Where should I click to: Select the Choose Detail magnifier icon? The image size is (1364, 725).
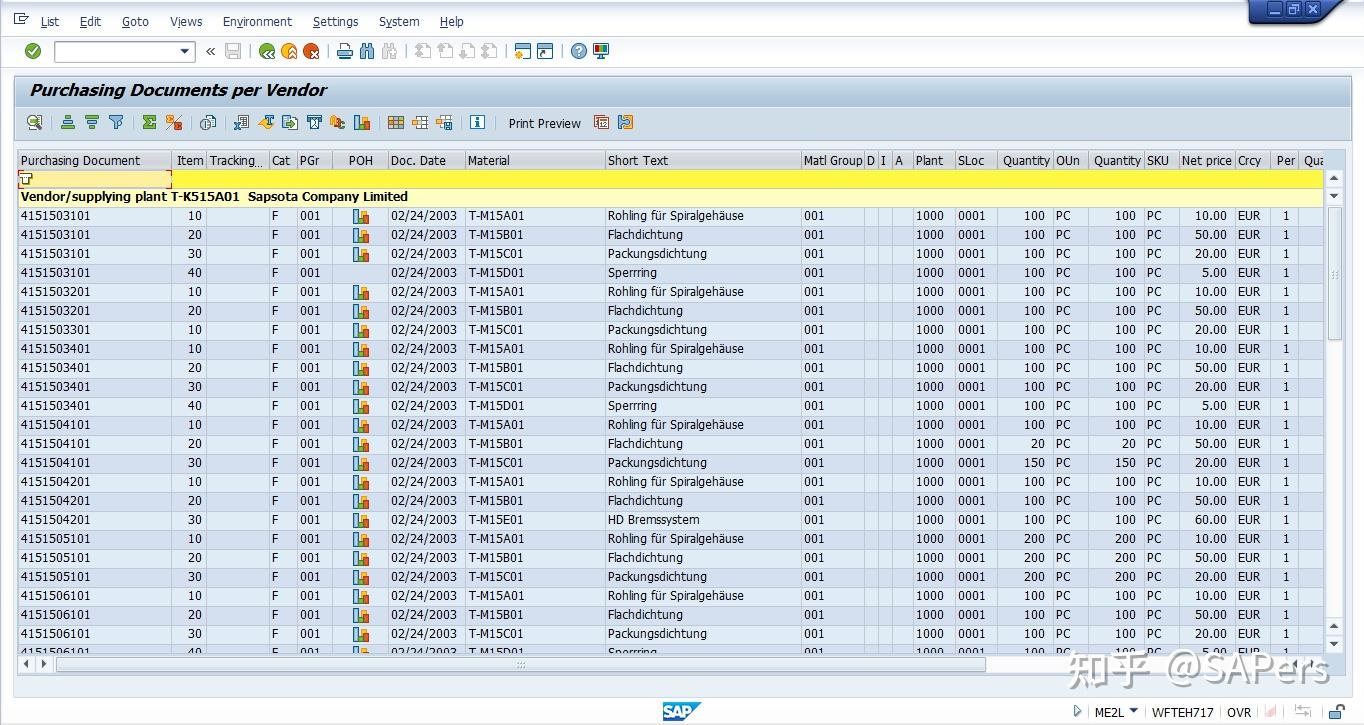pos(34,122)
